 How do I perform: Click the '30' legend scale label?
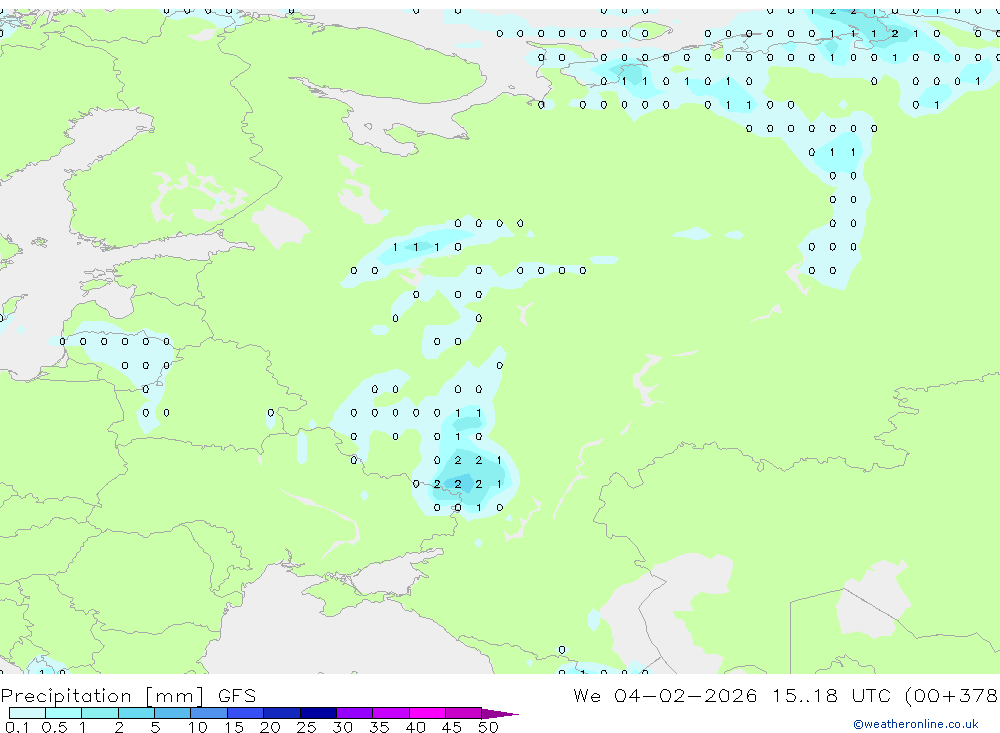tap(342, 727)
